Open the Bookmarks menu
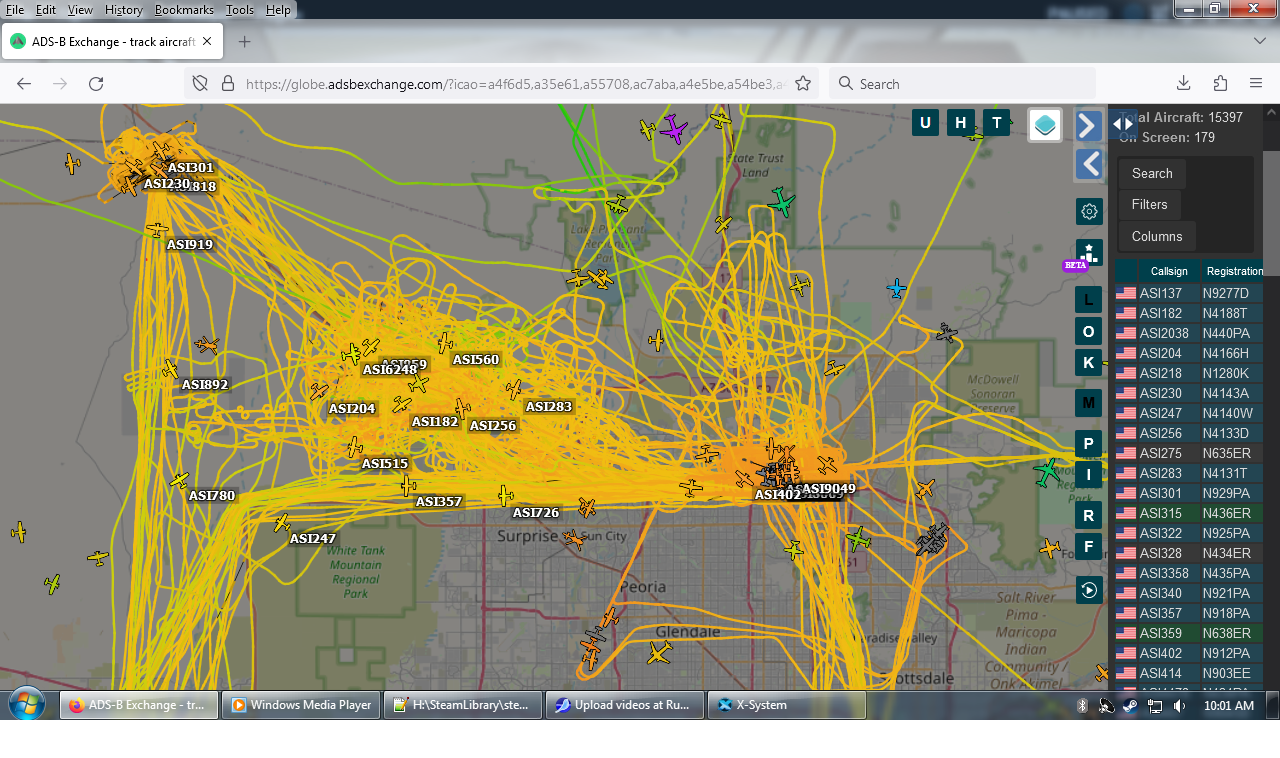Viewport: 1280px width, 758px height. pos(184,10)
